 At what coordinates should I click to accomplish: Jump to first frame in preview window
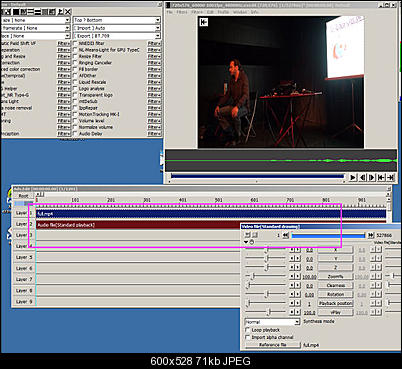click(381, 177)
